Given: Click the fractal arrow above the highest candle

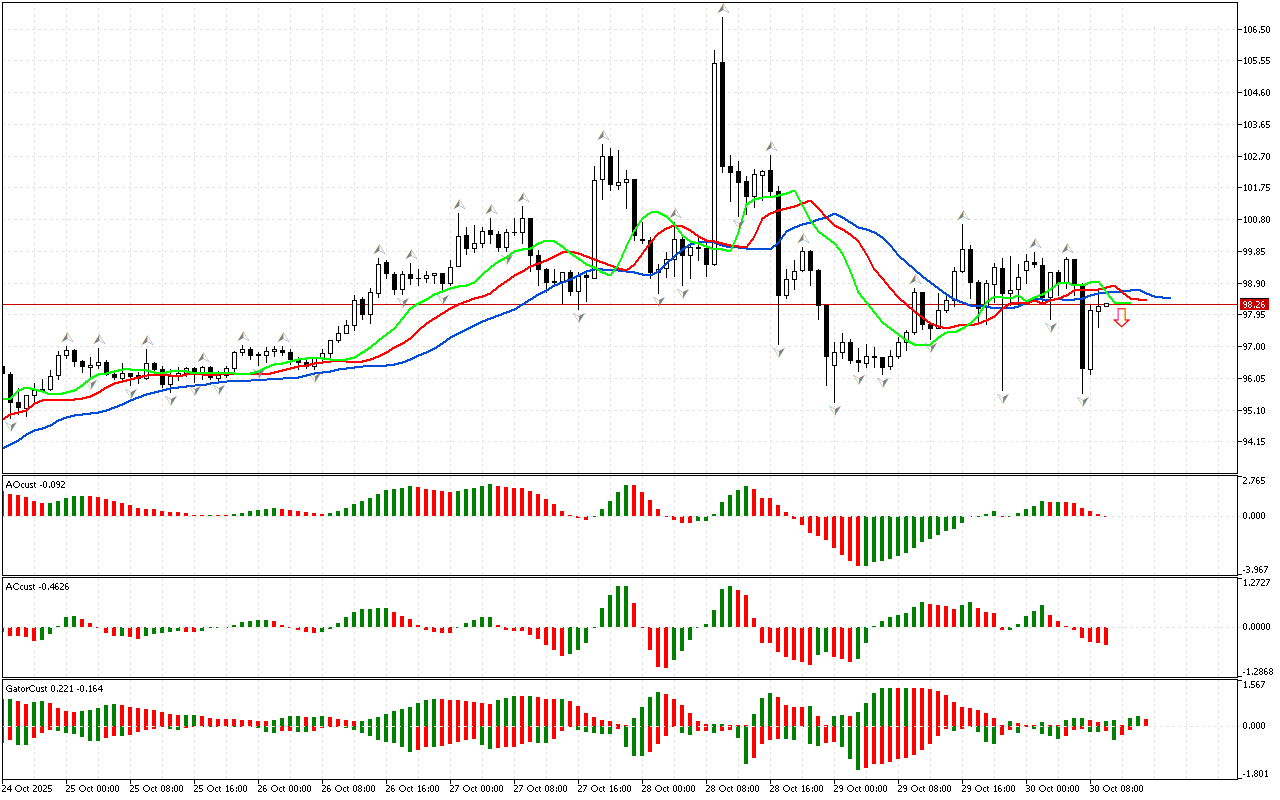Looking at the screenshot, I should pyautogui.click(x=722, y=9).
